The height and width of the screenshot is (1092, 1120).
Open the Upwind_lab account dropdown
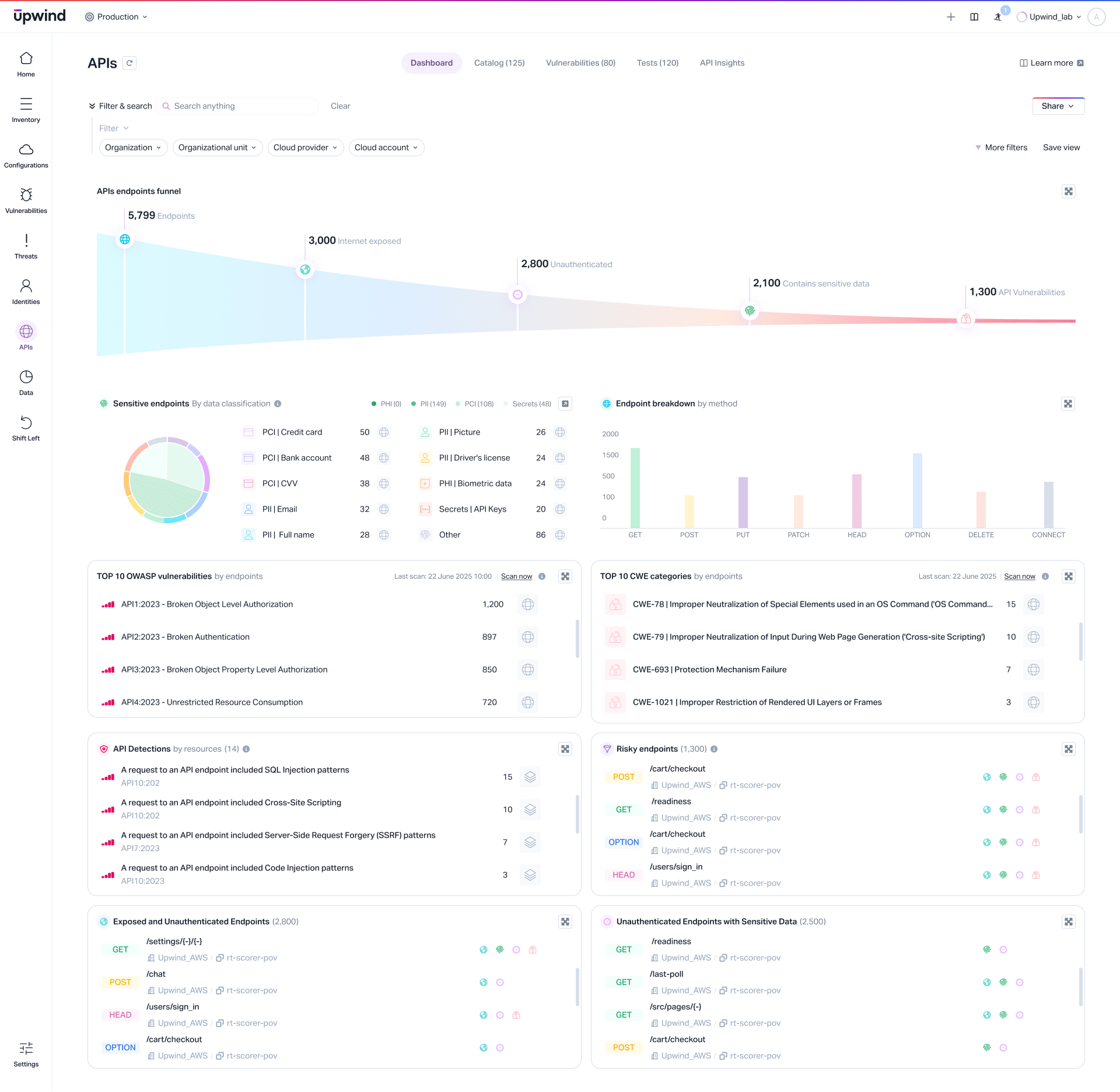(1049, 17)
